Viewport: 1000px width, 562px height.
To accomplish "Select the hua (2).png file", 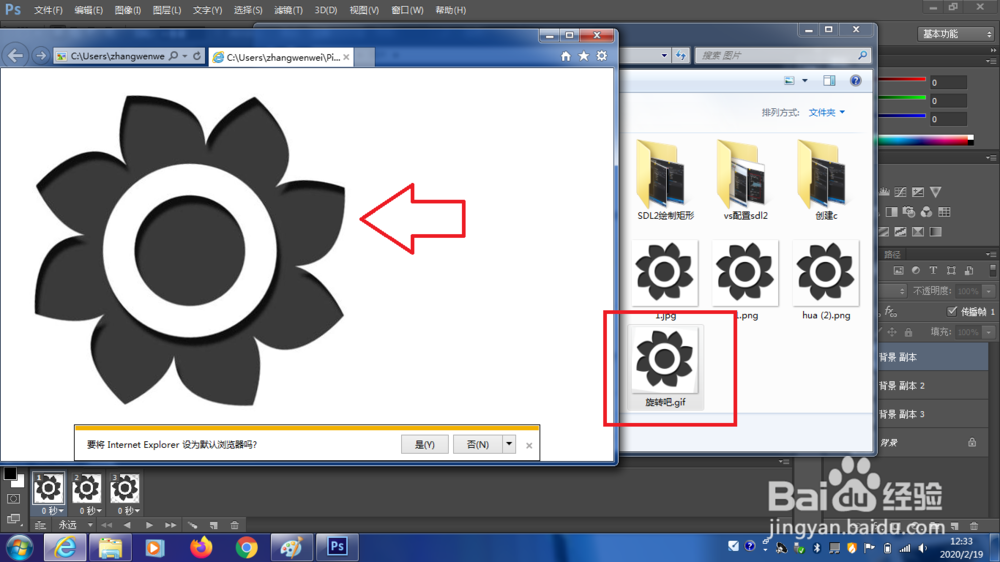I will [826, 279].
